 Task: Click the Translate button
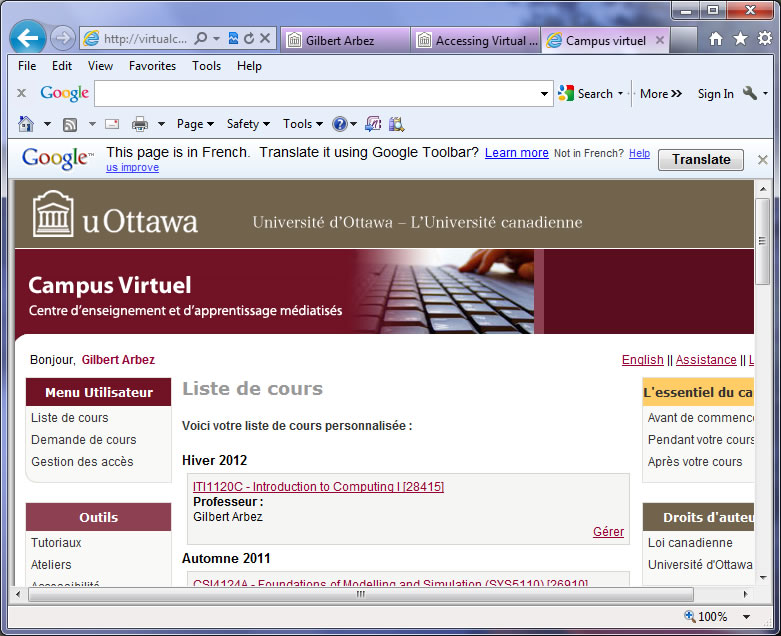point(701,159)
